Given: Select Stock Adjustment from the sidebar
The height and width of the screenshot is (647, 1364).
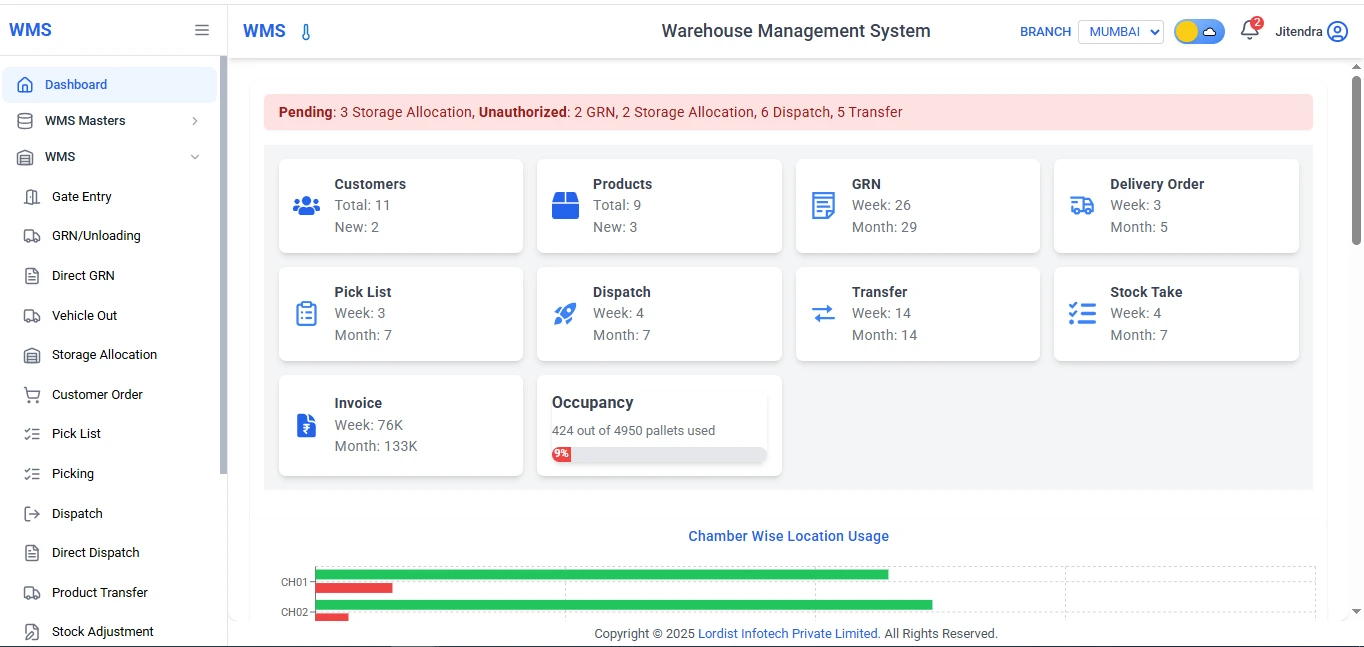Looking at the screenshot, I should click(102, 631).
